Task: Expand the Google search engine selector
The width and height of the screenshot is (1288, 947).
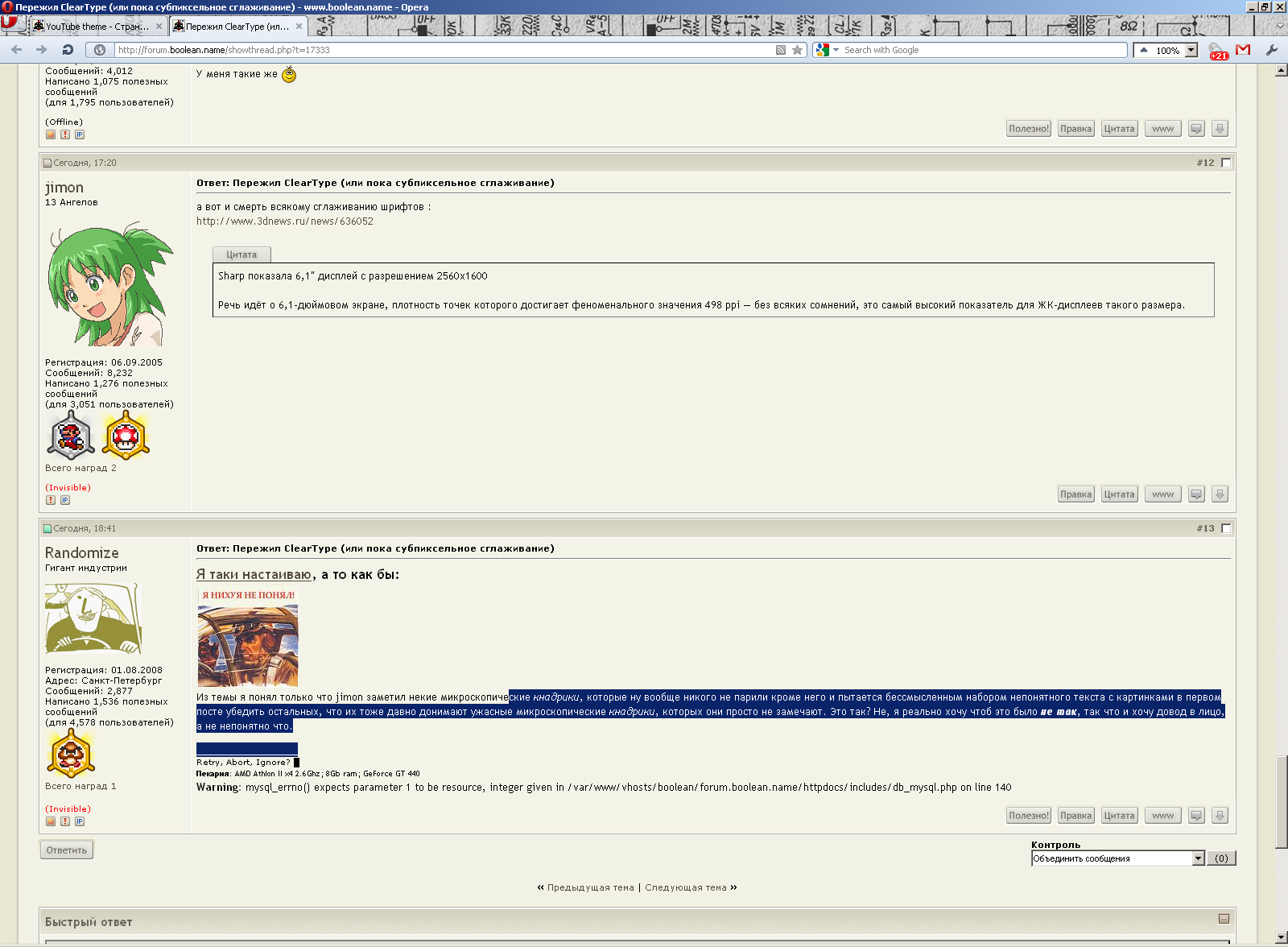Action: point(836,50)
